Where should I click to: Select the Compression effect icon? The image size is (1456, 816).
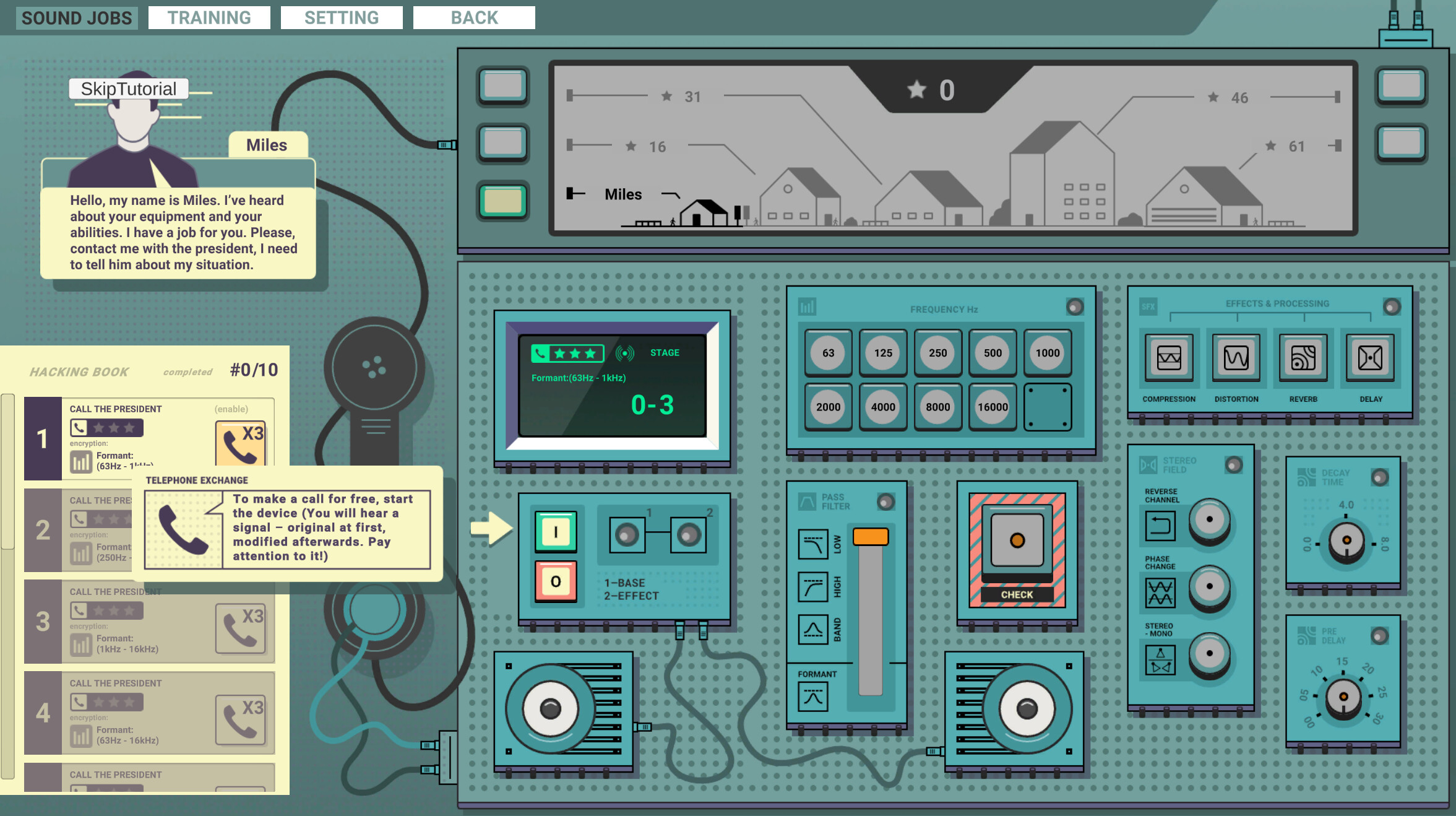(1169, 357)
